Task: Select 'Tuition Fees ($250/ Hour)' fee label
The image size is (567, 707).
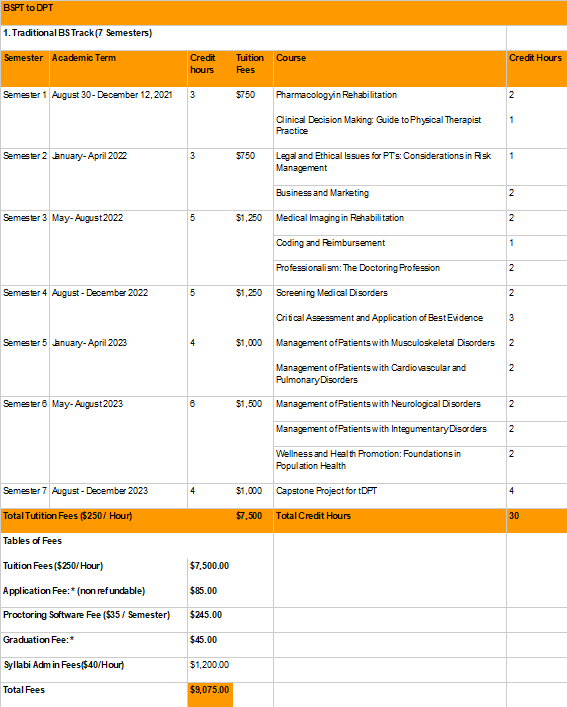Action: 53,566
